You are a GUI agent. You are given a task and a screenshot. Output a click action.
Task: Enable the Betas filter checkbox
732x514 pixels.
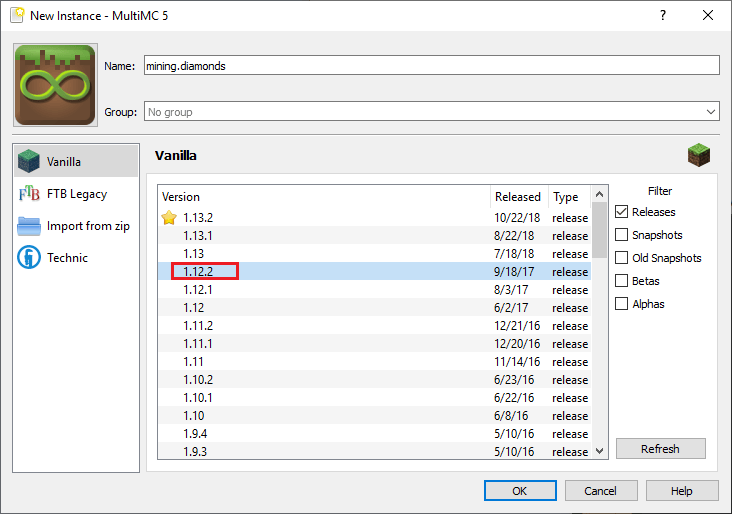point(621,281)
